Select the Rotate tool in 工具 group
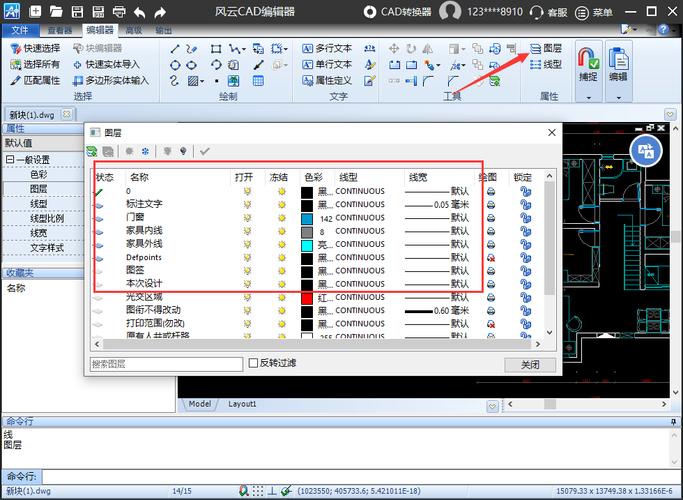 click(411, 48)
